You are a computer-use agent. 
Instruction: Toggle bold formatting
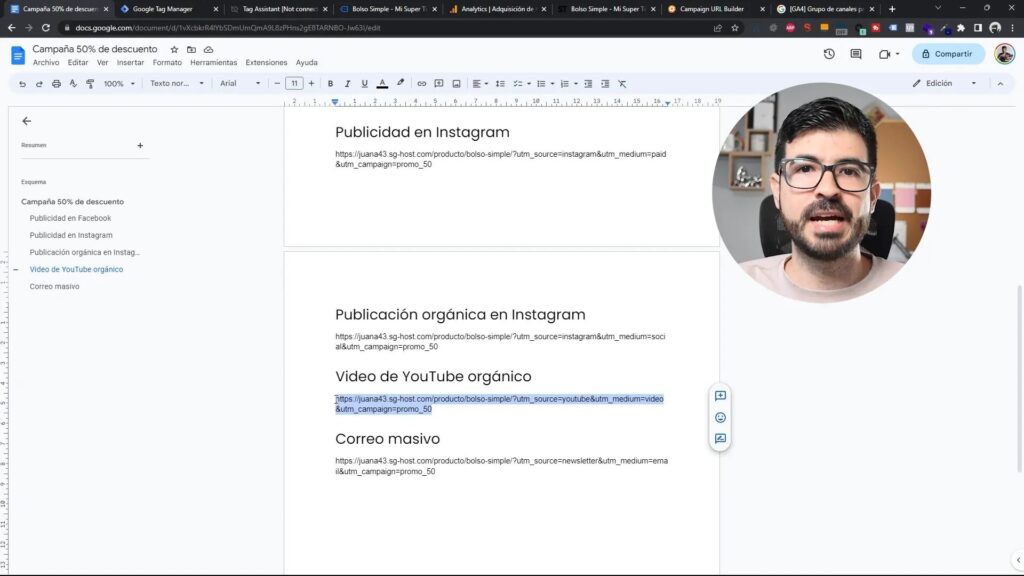click(330, 84)
